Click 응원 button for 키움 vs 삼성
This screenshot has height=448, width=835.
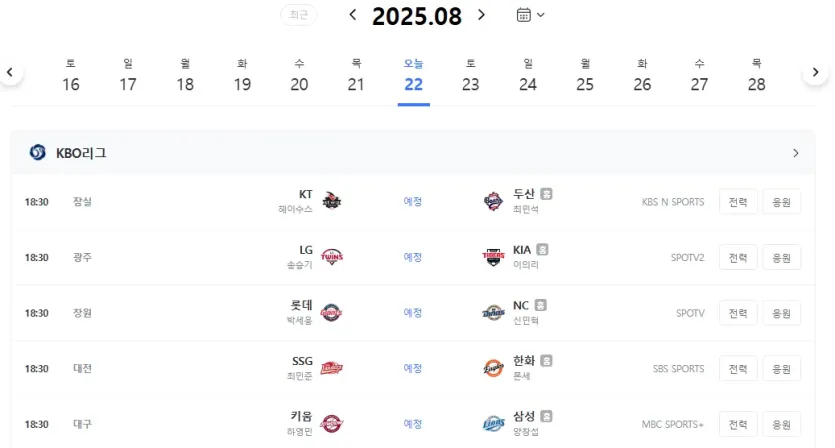(782, 425)
